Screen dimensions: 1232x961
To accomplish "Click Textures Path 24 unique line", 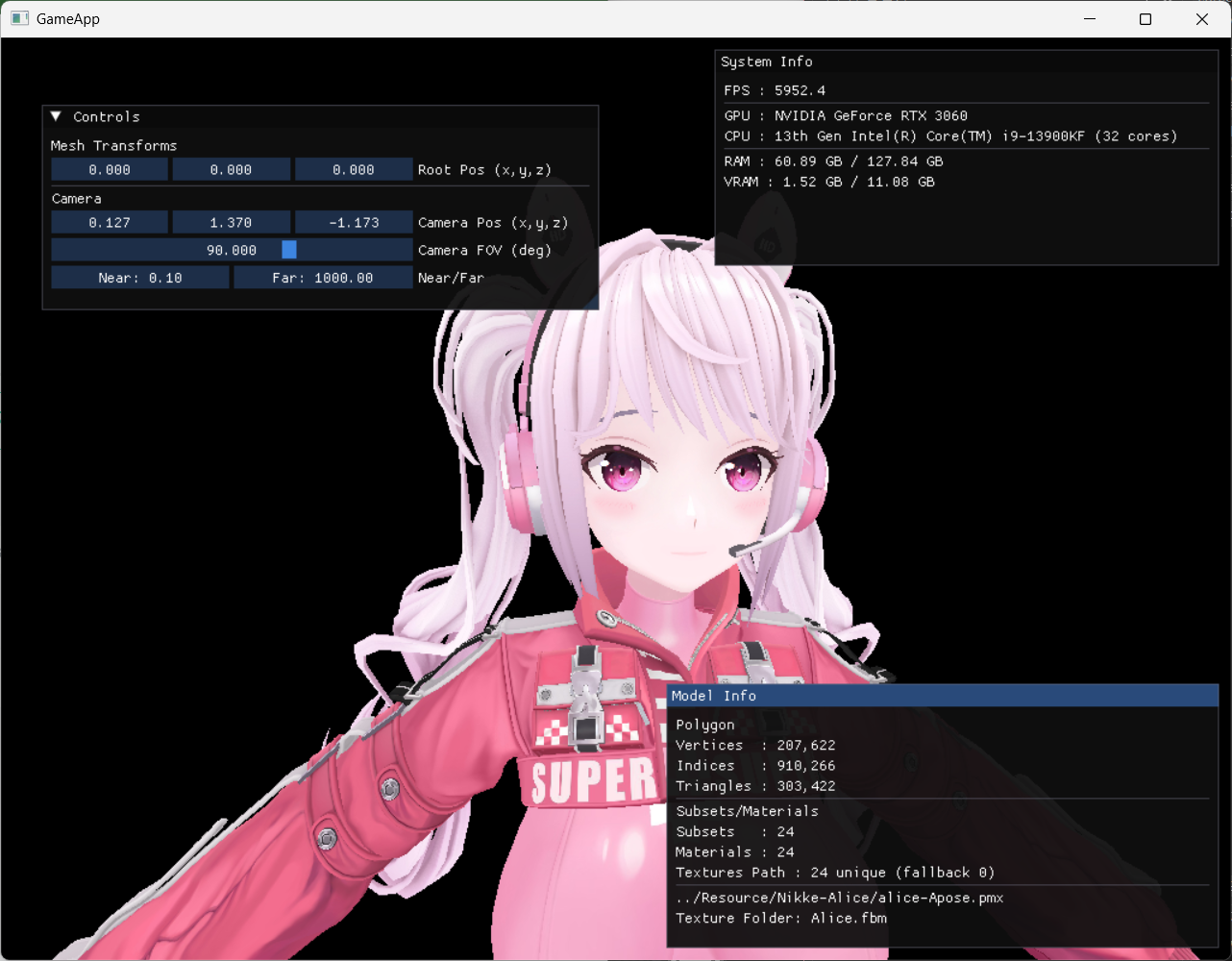I will 835,873.
